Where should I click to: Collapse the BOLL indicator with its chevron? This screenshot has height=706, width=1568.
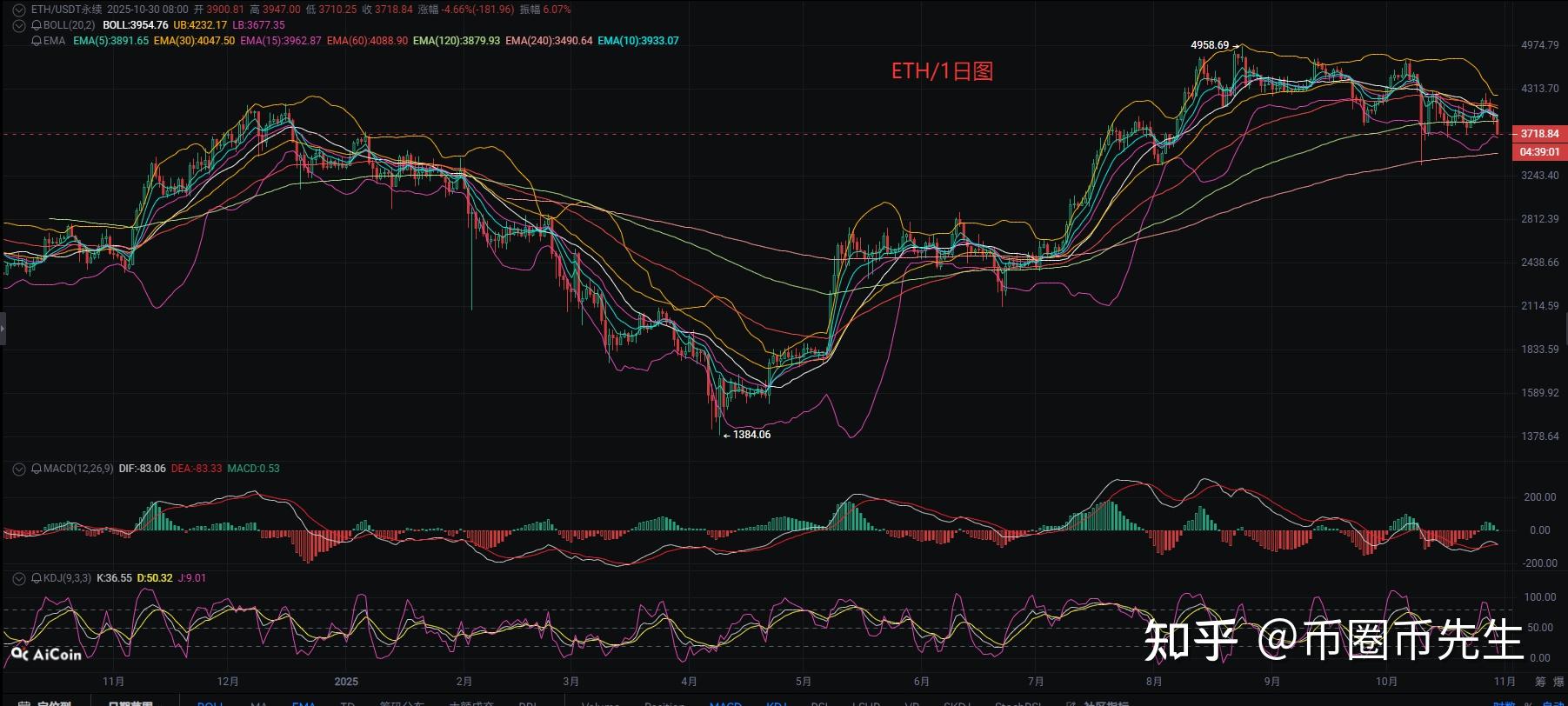coord(19,25)
